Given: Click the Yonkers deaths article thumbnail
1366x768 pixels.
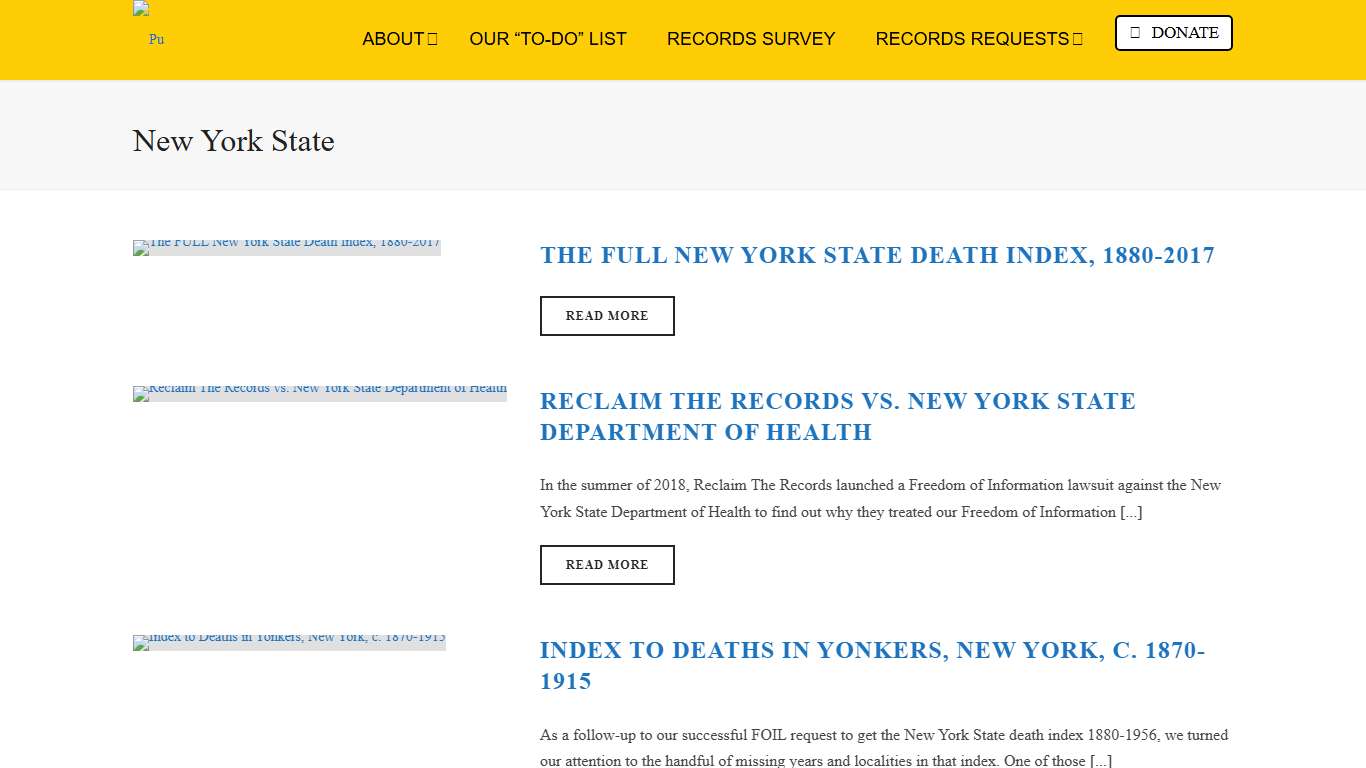Looking at the screenshot, I should pos(289,642).
